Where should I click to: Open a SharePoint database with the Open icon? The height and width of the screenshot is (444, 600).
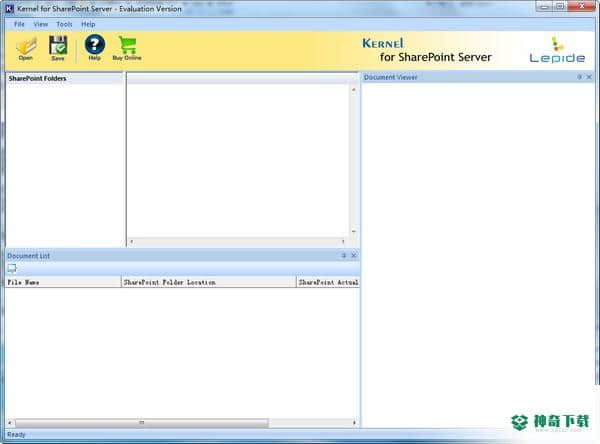click(x=26, y=49)
